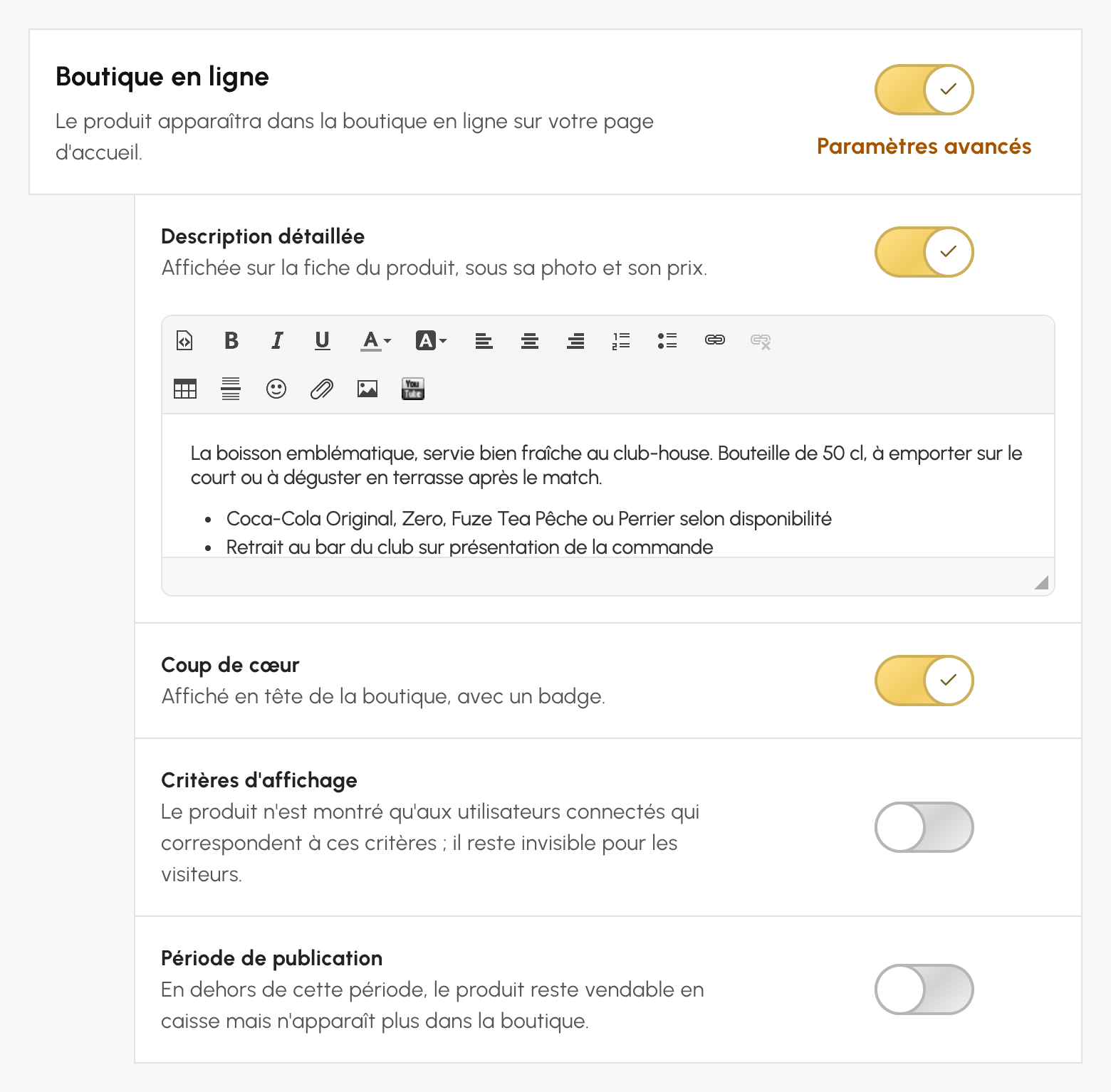Screen dimensions: 1111x1092
Task: Insert an emoji smiley
Action: tap(276, 389)
